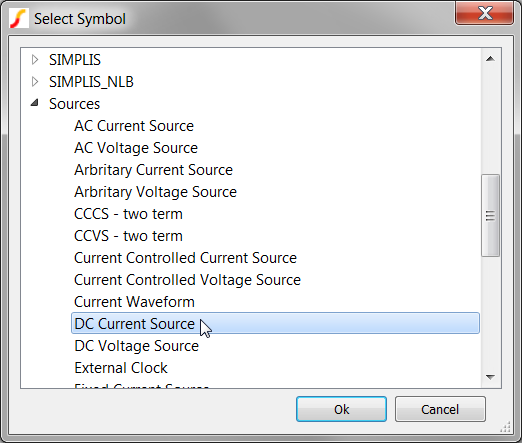Select DC Voltage Source
This screenshot has height=443, width=522.
[136, 346]
